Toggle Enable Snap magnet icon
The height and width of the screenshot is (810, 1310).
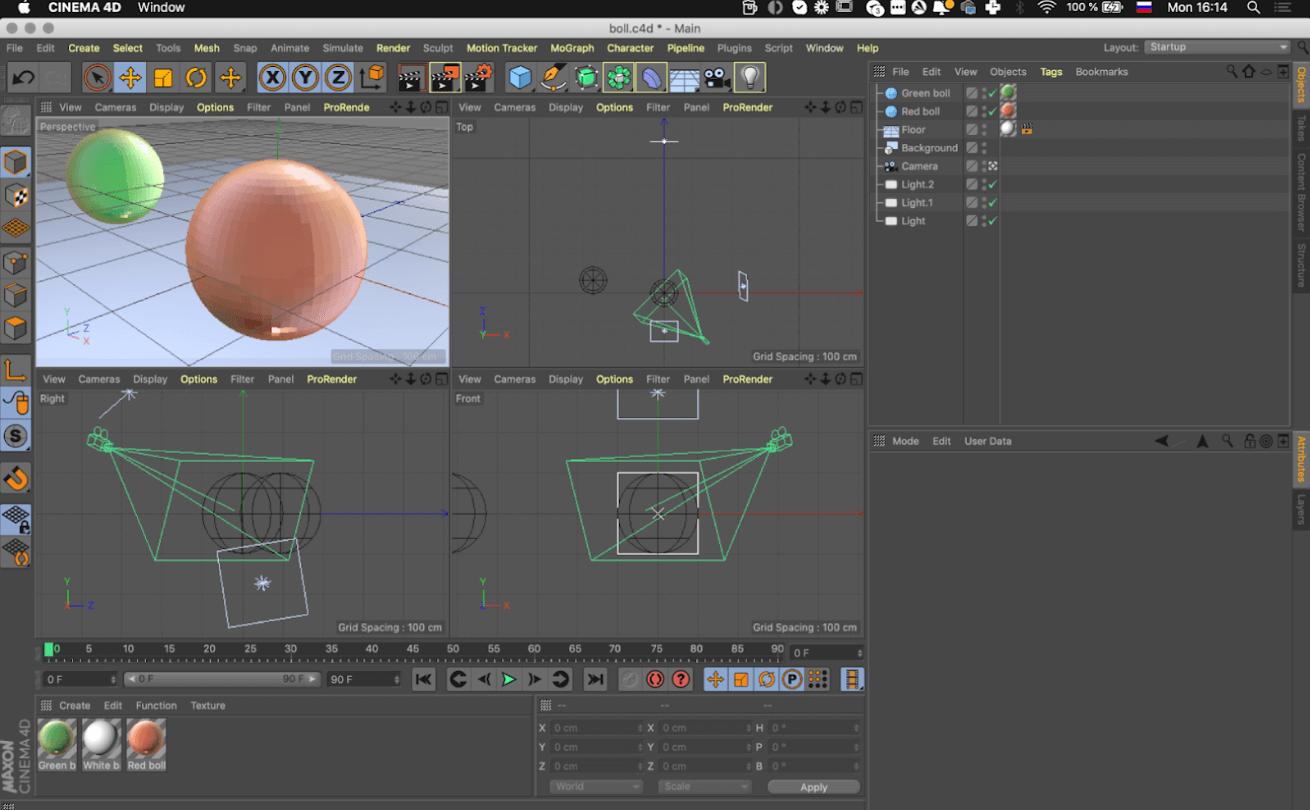16,477
